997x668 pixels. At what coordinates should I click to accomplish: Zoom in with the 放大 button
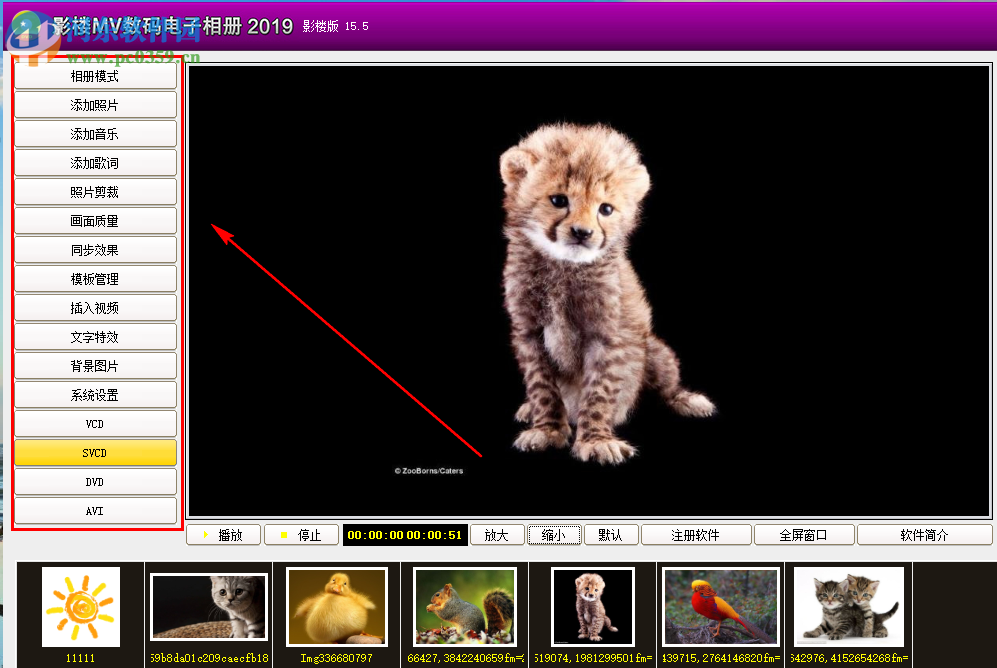click(x=497, y=534)
